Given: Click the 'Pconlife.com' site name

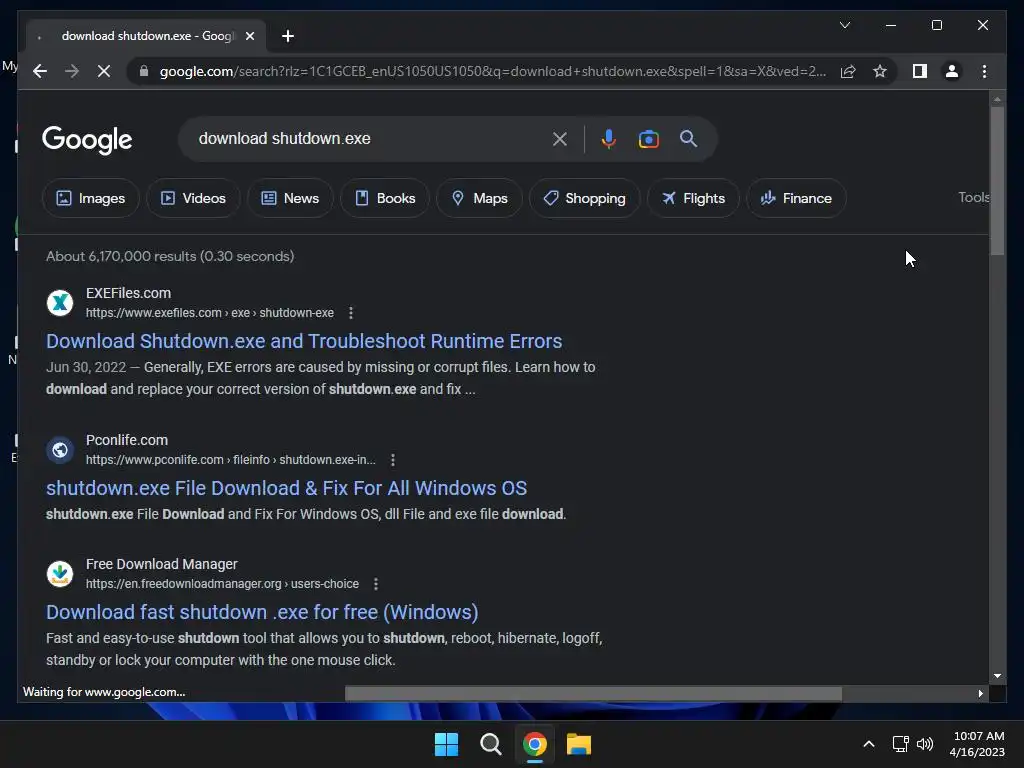Looking at the screenshot, I should point(127,440).
